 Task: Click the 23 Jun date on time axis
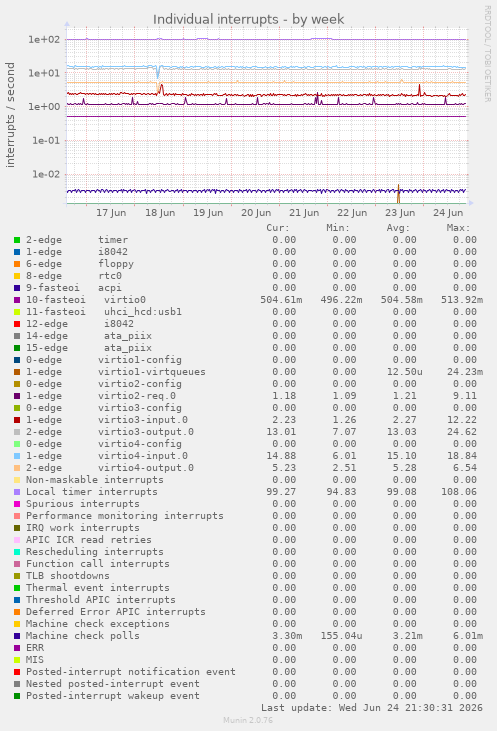[x=400, y=213]
